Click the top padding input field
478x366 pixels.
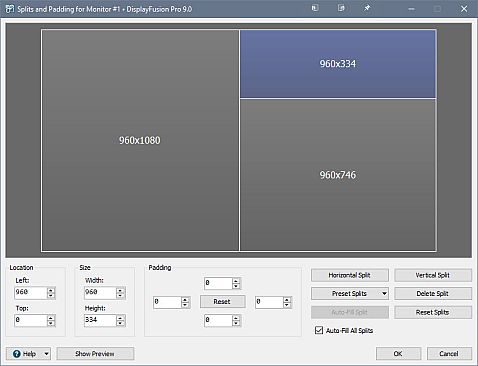(x=218, y=283)
